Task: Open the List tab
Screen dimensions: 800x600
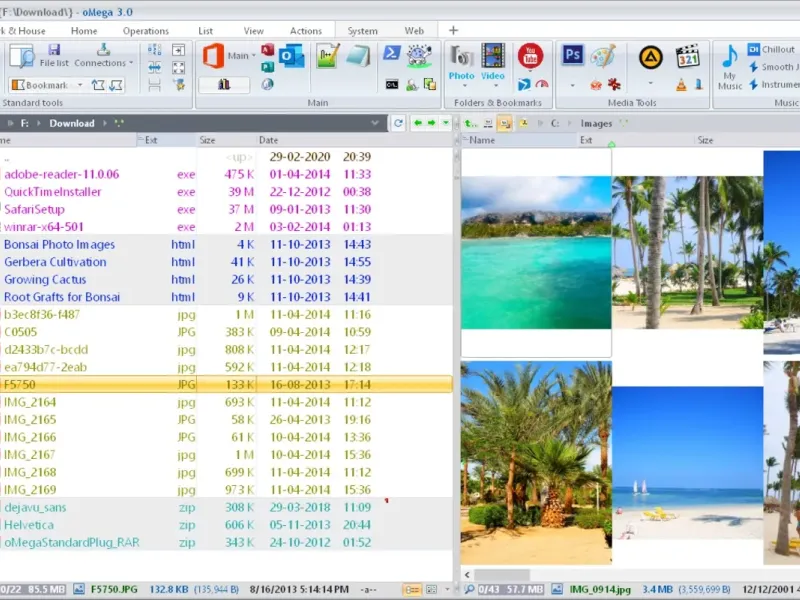Action: tap(206, 31)
